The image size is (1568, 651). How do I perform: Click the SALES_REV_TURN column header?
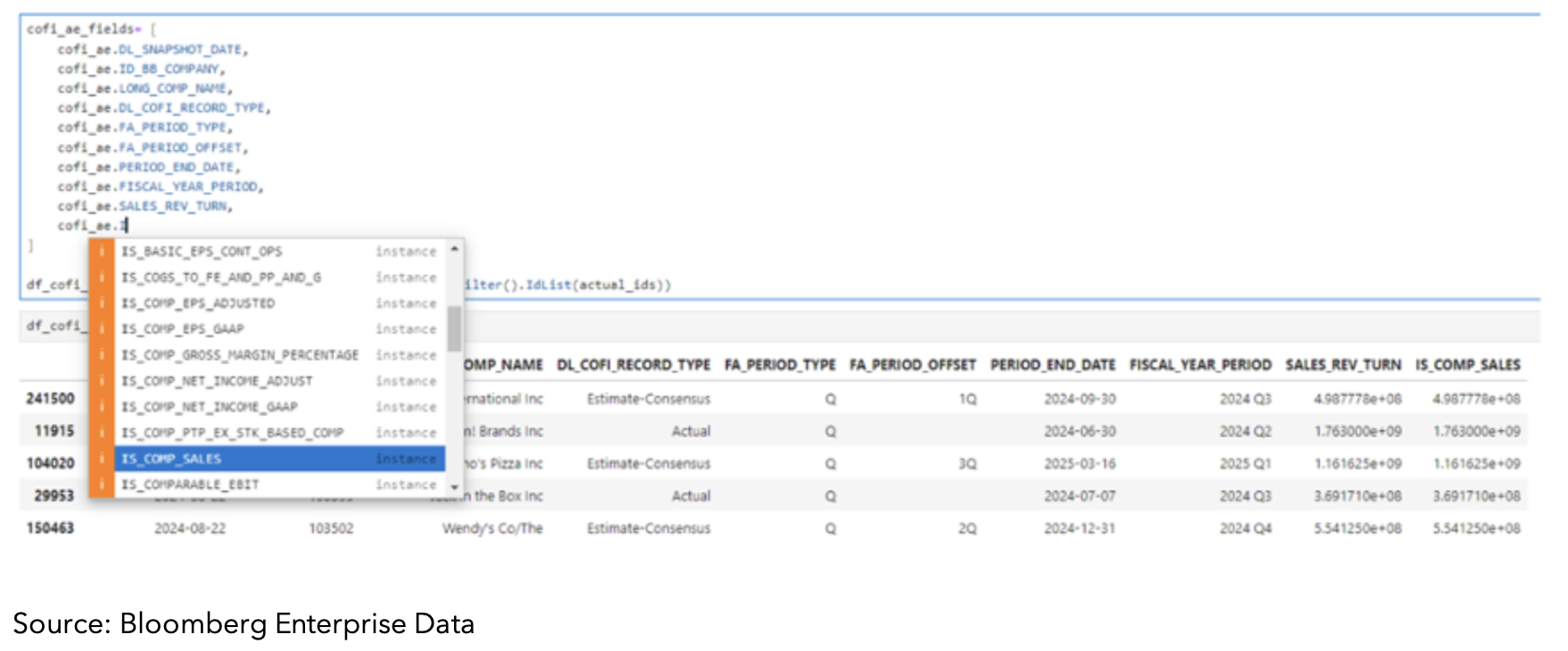click(1342, 365)
